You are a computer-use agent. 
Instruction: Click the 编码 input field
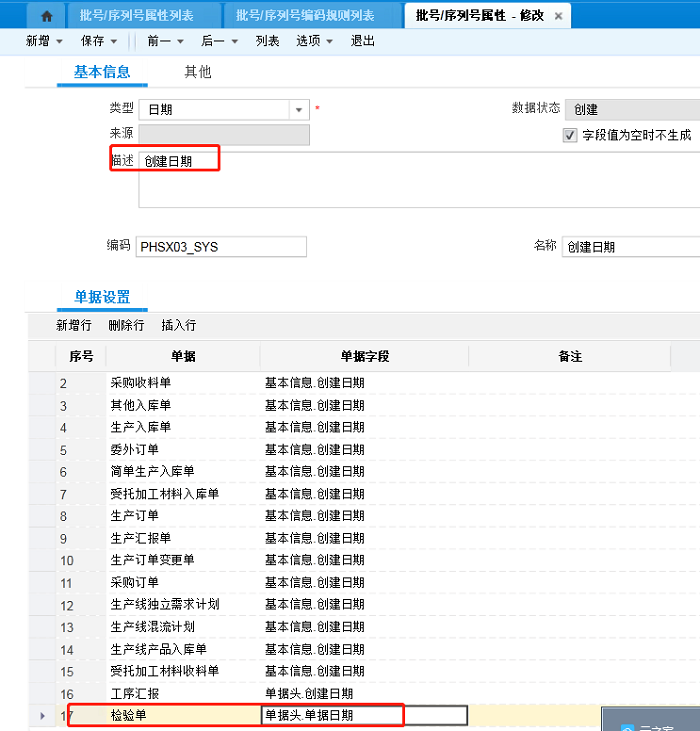[x=221, y=247]
